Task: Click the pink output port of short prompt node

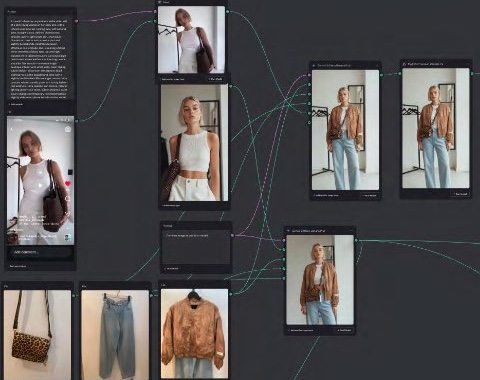Action: point(232,236)
